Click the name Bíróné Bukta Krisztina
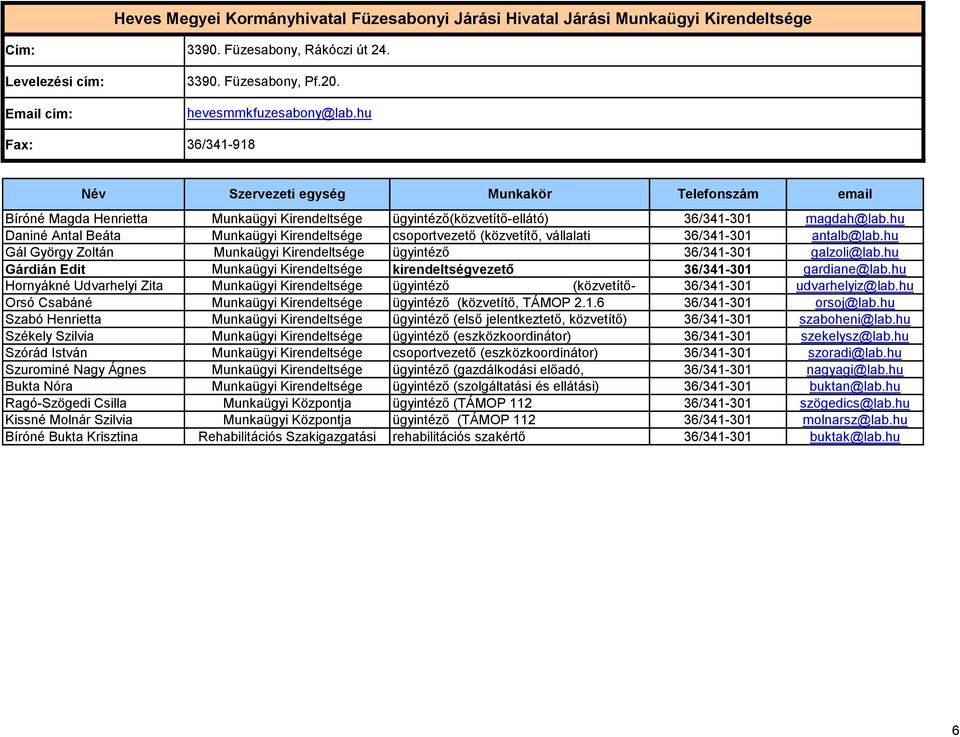Viewport: 960px width, 737px height. (x=72, y=436)
